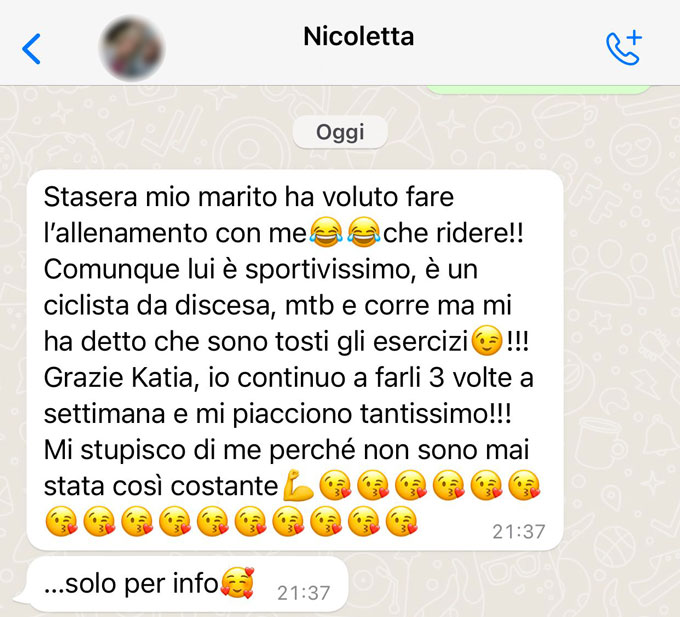
Task: Tap the green outgoing bubble edge at top
Action: (x=538, y=90)
